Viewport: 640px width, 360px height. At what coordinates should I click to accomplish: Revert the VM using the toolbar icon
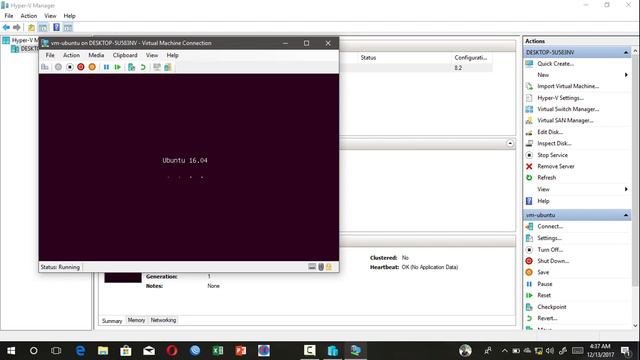pyautogui.click(x=143, y=67)
